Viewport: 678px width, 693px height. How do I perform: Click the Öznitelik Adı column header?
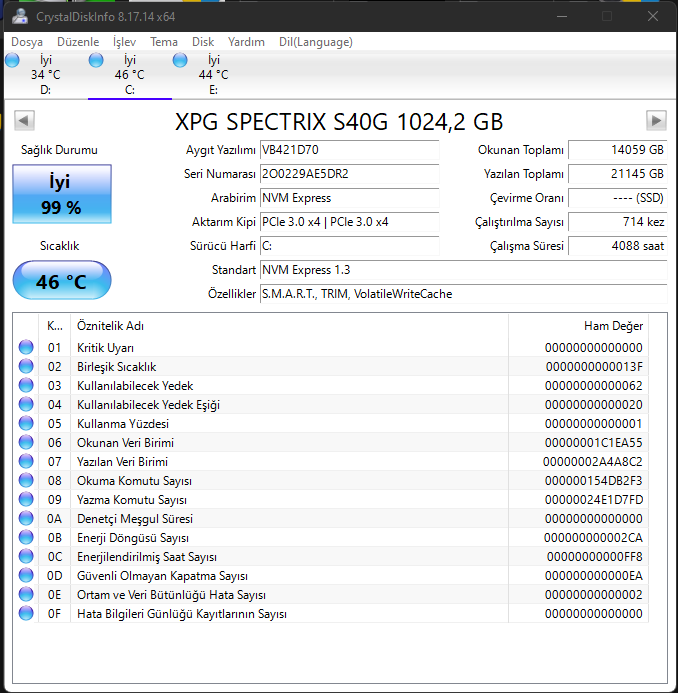click(x=289, y=326)
